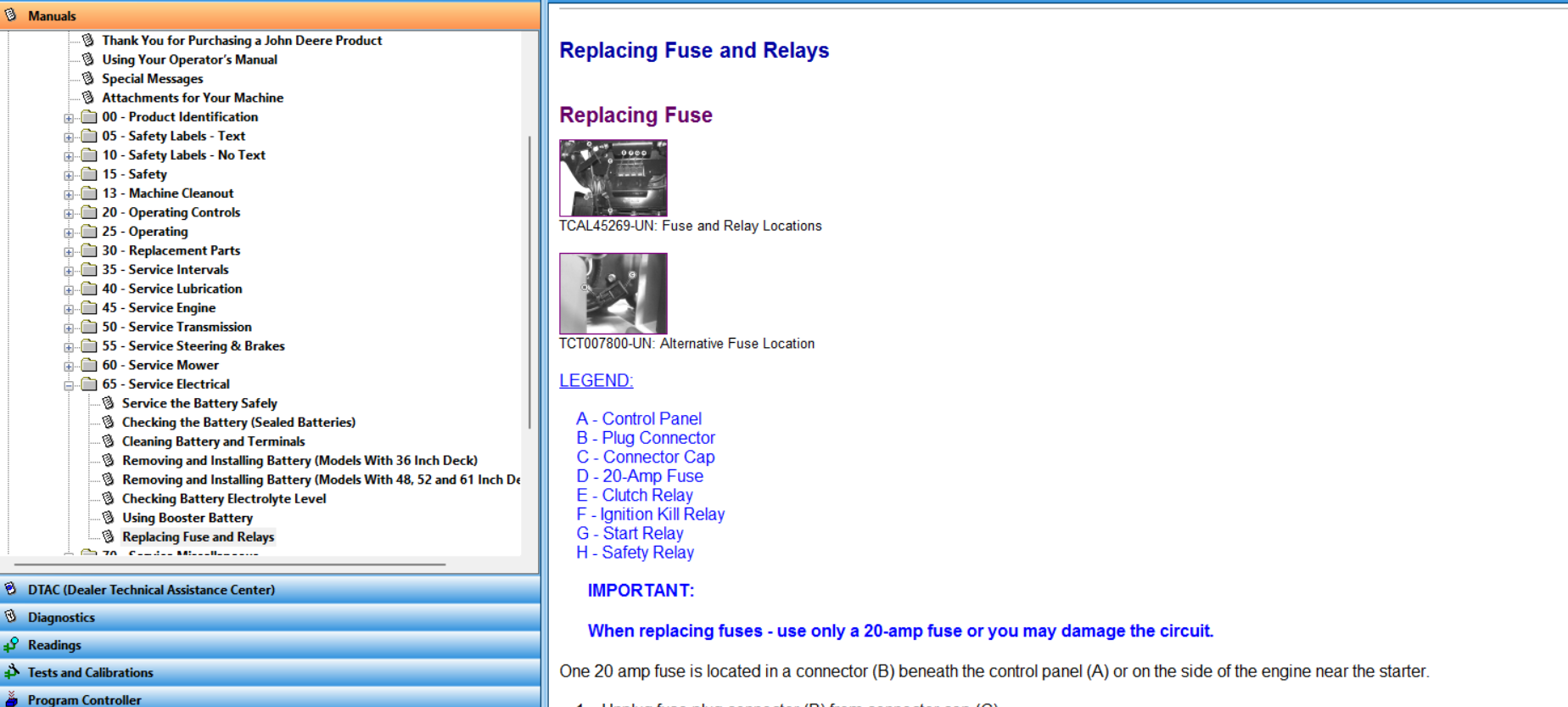Click document icon beside Attachments for Your Machine
Viewport: 1568px width, 707px height.
(88, 98)
